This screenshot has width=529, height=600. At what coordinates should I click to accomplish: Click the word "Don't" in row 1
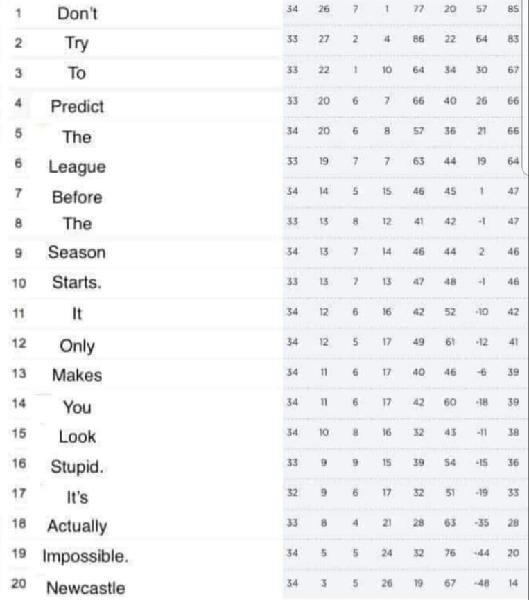pyautogui.click(x=77, y=14)
